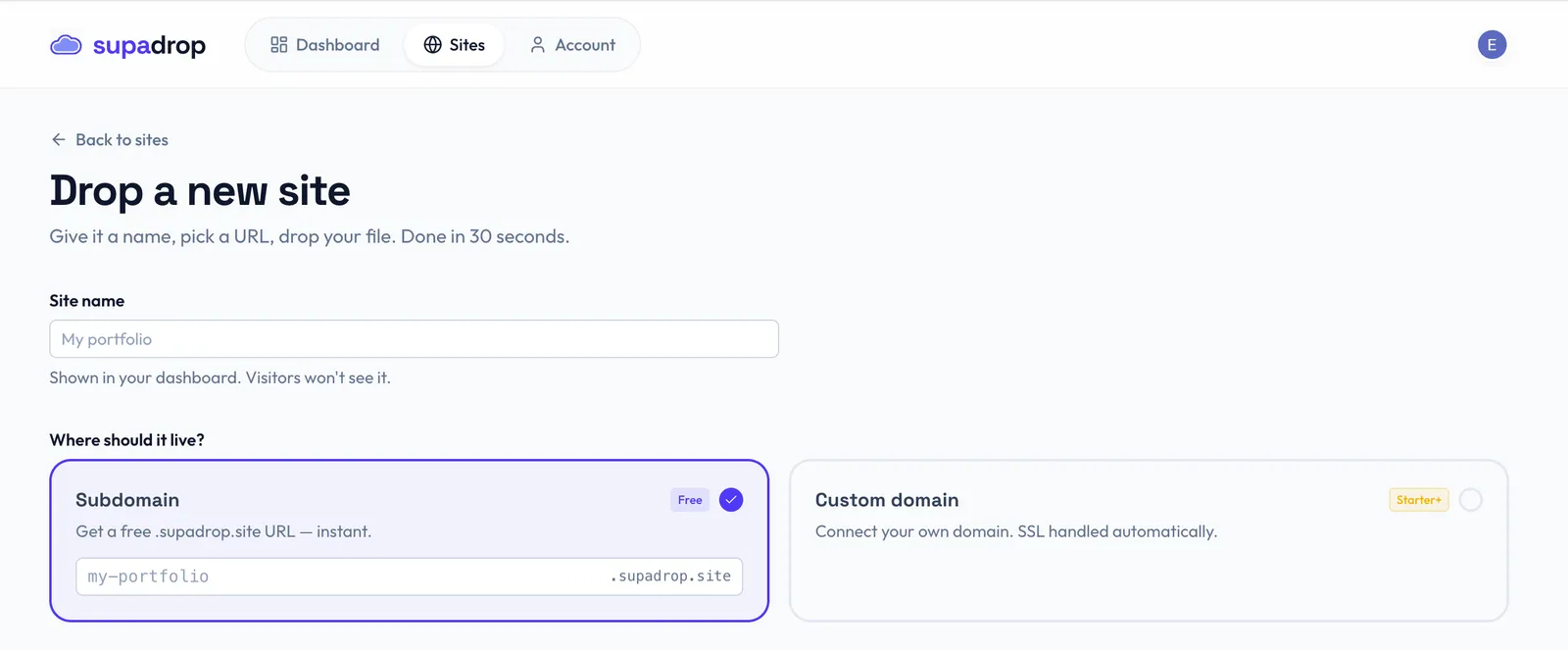The width and height of the screenshot is (1568, 650).
Task: Click 'Where should it live?' label
Action: [127, 440]
